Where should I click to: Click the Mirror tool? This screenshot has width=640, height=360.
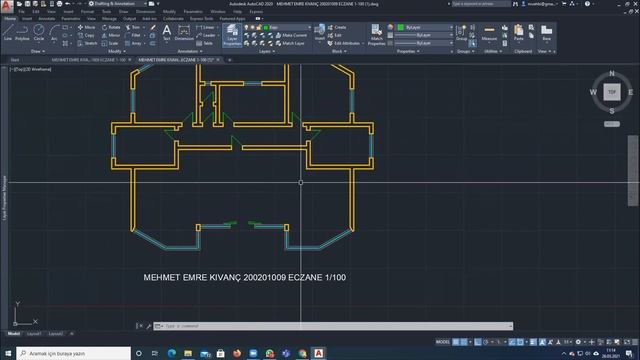tap(111, 36)
